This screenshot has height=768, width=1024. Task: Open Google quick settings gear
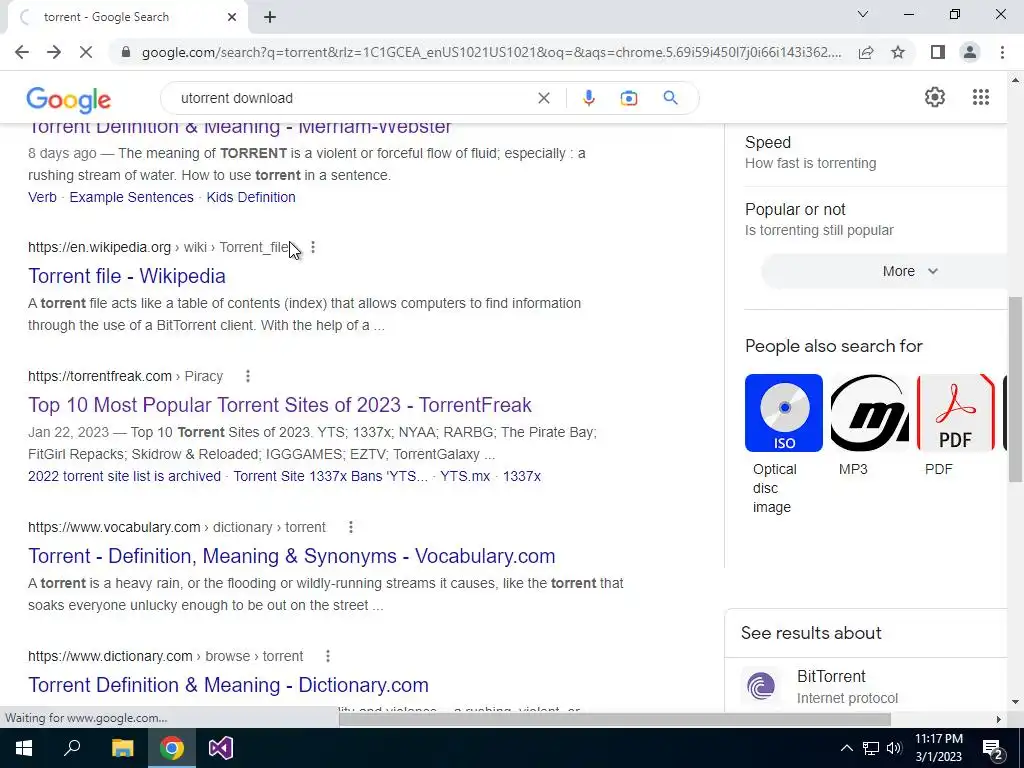[x=935, y=97]
